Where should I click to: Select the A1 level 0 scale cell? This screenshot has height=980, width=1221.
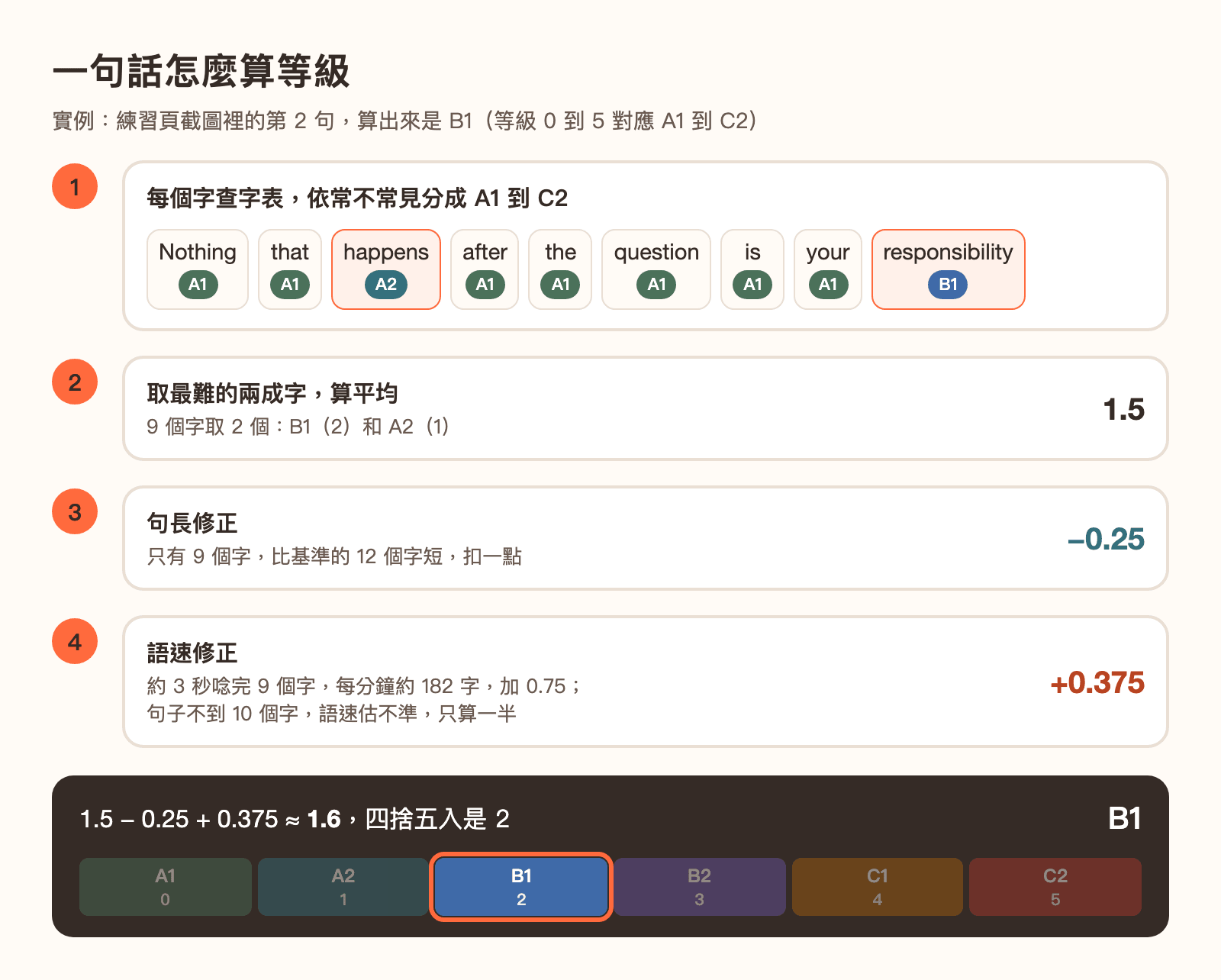(x=166, y=887)
